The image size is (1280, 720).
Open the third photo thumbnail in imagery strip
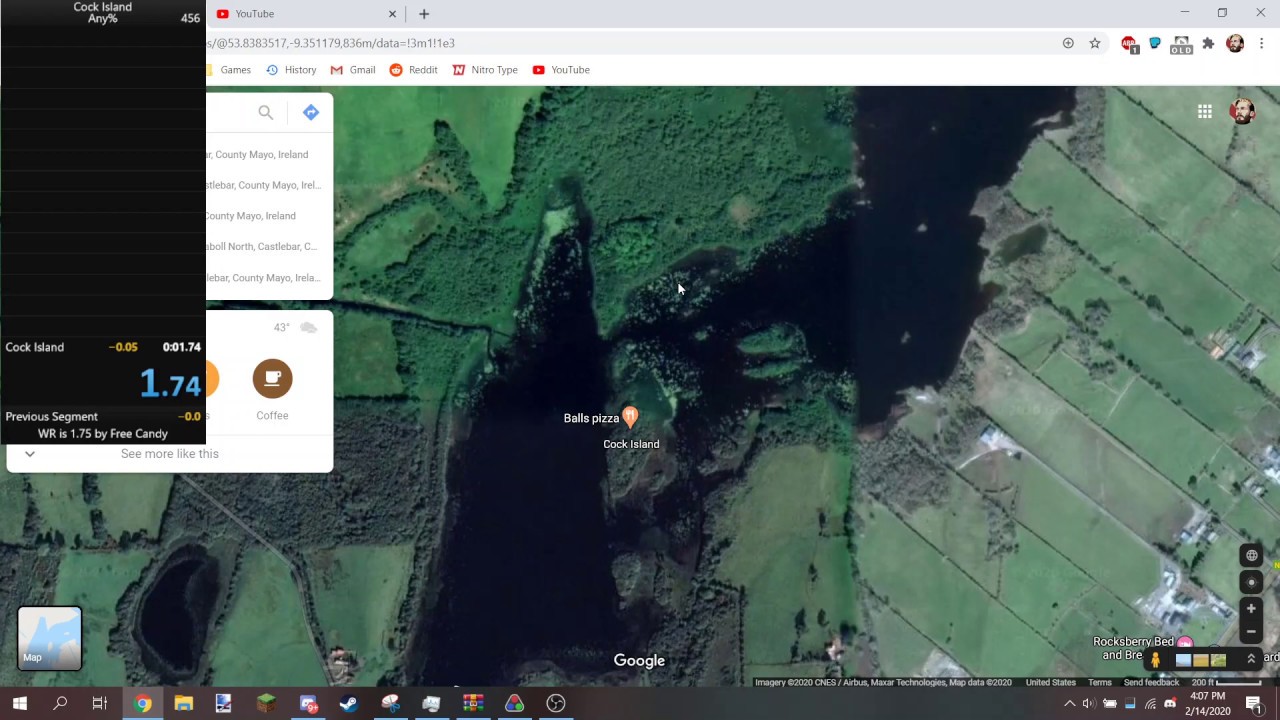pos(1218,660)
